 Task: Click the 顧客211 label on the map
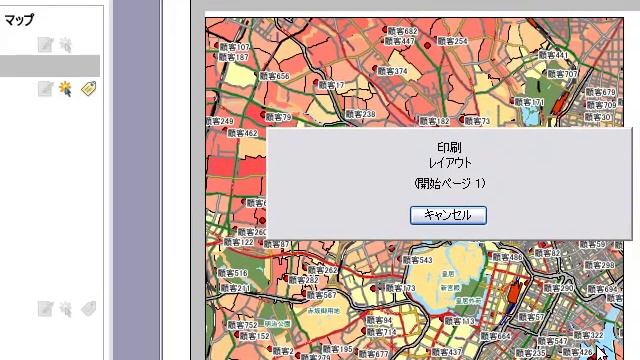click(x=236, y=288)
